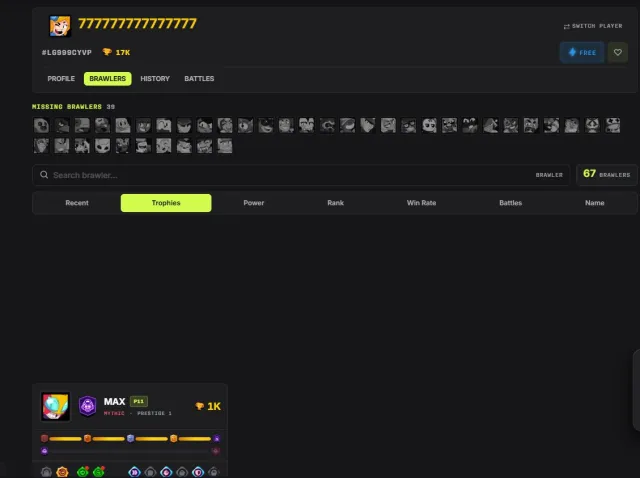Sort brawlers by Rank
This screenshot has height=478, width=640.
(x=336, y=203)
